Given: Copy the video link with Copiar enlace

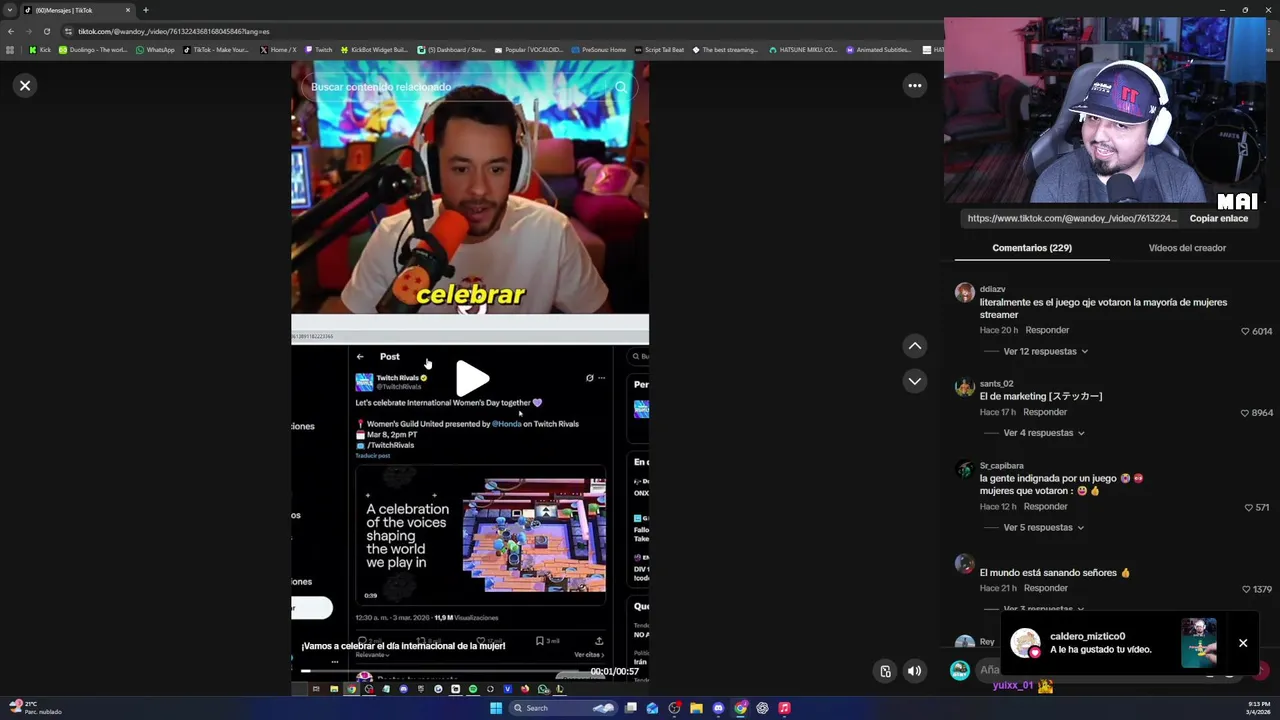Looking at the screenshot, I should (x=1218, y=218).
